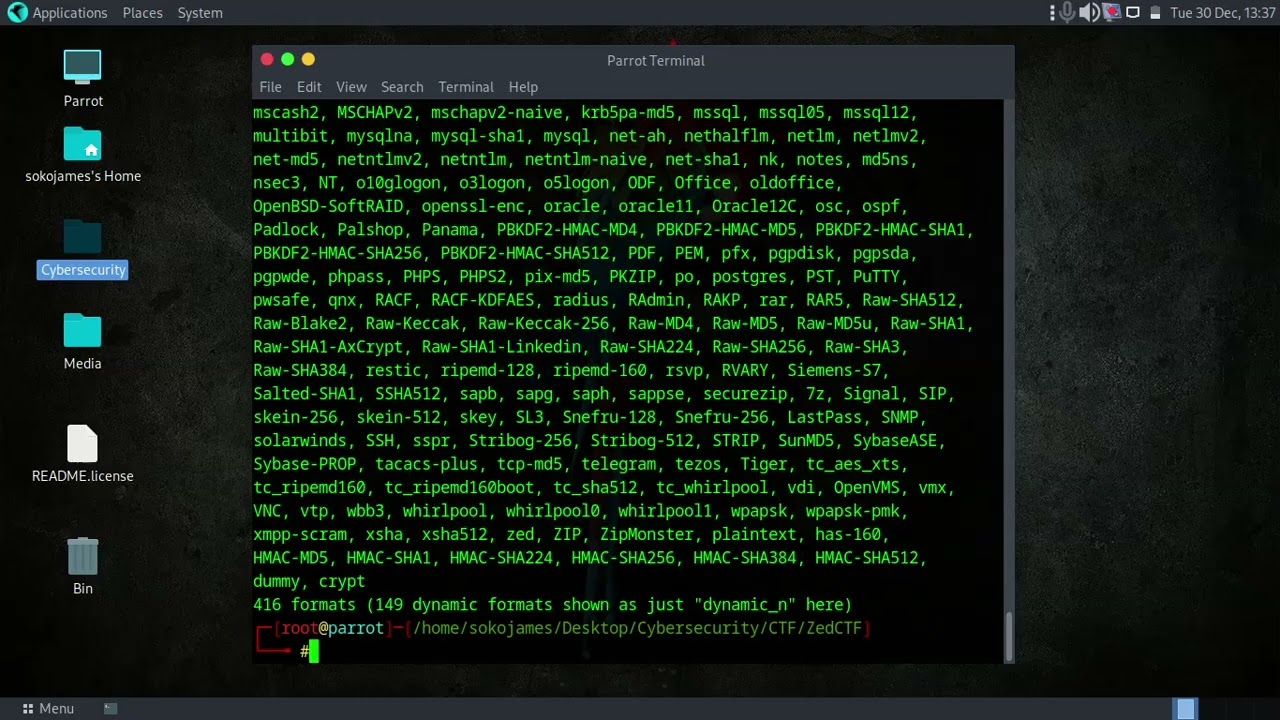Screen dimensions: 1280x720
Task: Click the microphone tray icon
Action: (1068, 12)
